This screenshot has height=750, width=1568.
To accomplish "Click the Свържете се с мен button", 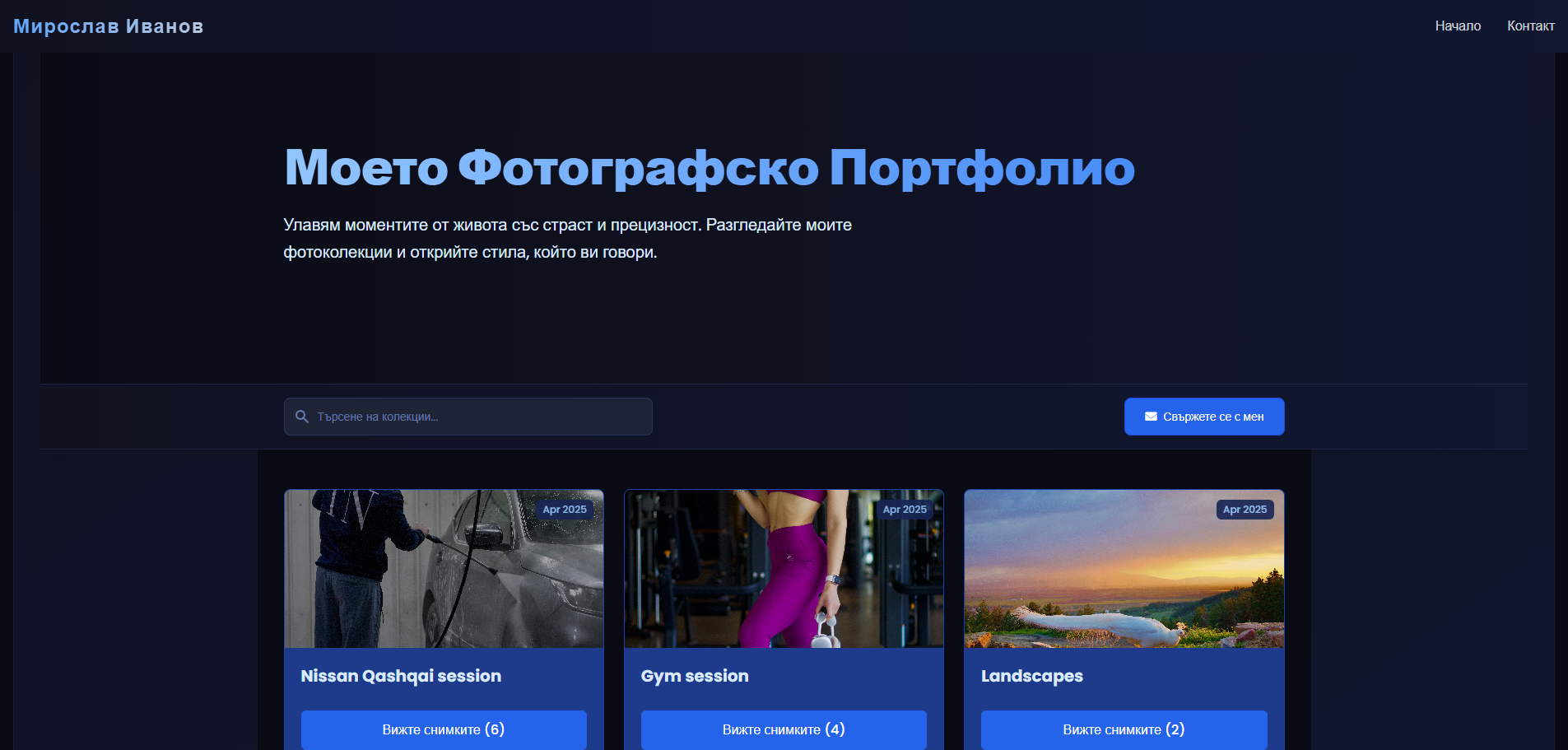I will click(x=1204, y=417).
